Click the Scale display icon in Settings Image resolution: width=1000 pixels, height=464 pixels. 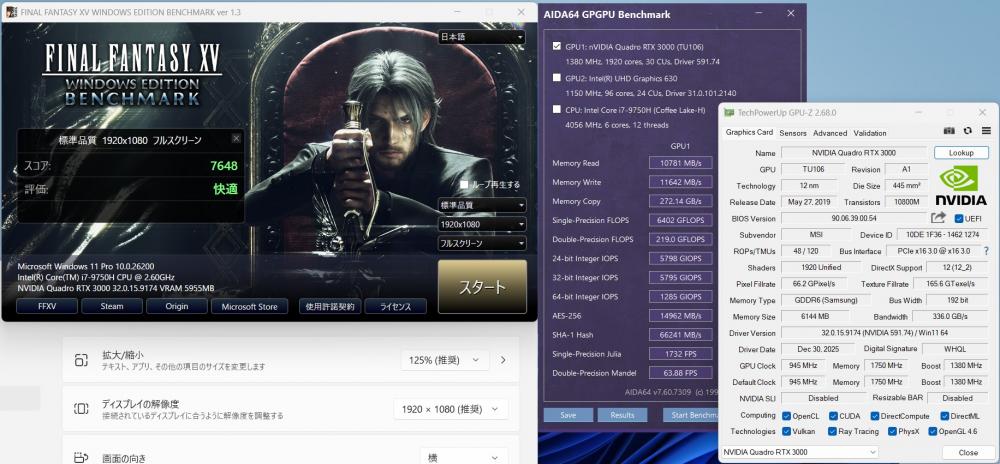(81, 360)
